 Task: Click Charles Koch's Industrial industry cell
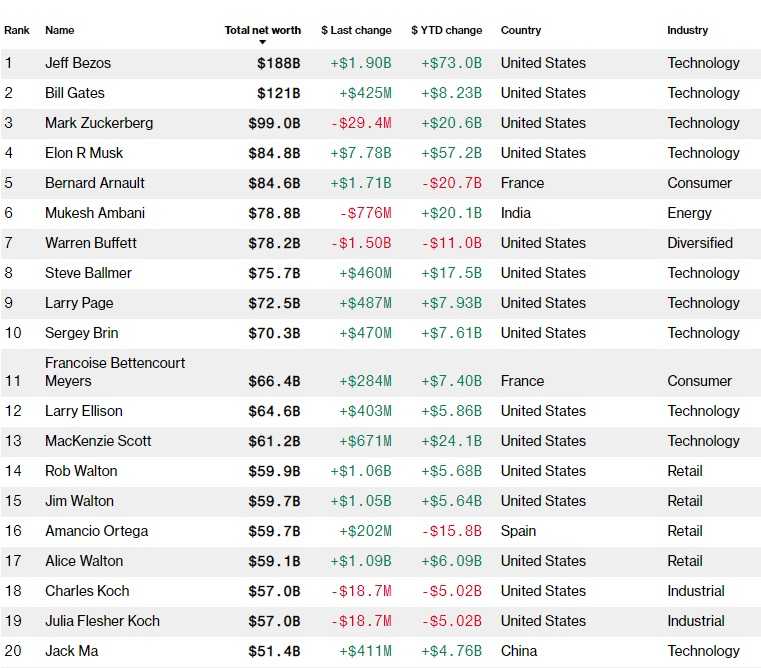[696, 591]
